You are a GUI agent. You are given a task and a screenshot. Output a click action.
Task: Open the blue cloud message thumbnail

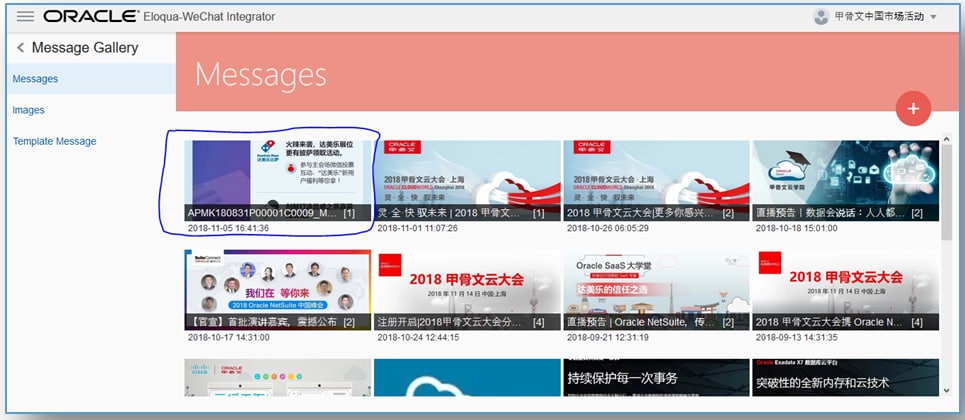click(x=467, y=378)
